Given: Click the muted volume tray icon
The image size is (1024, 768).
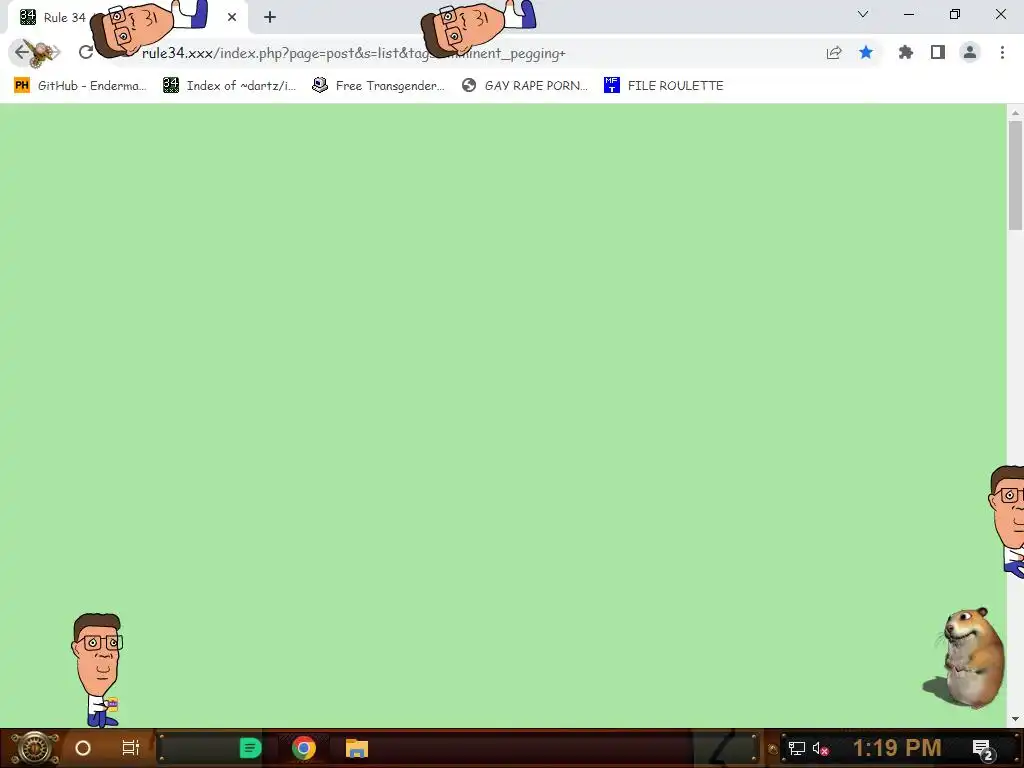Looking at the screenshot, I should click(820, 748).
